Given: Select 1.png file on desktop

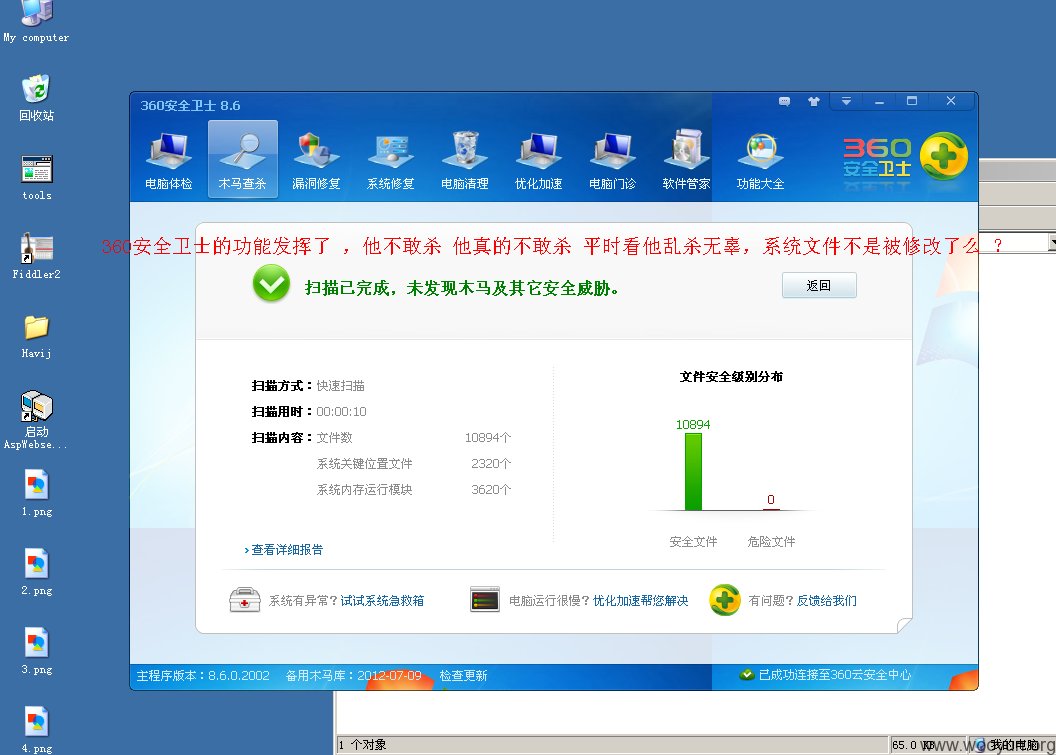Looking at the screenshot, I should click(36, 493).
